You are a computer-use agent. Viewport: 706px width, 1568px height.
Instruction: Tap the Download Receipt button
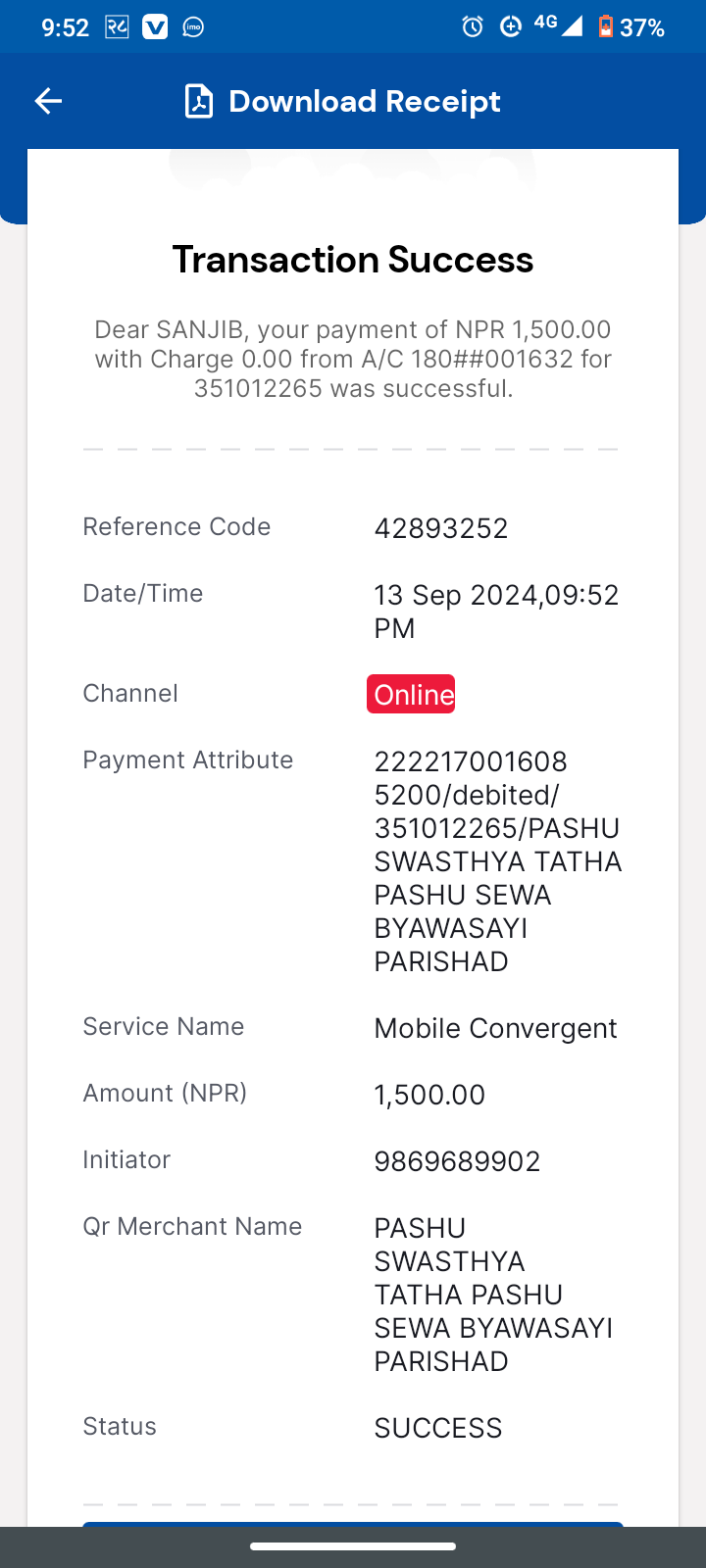343,101
